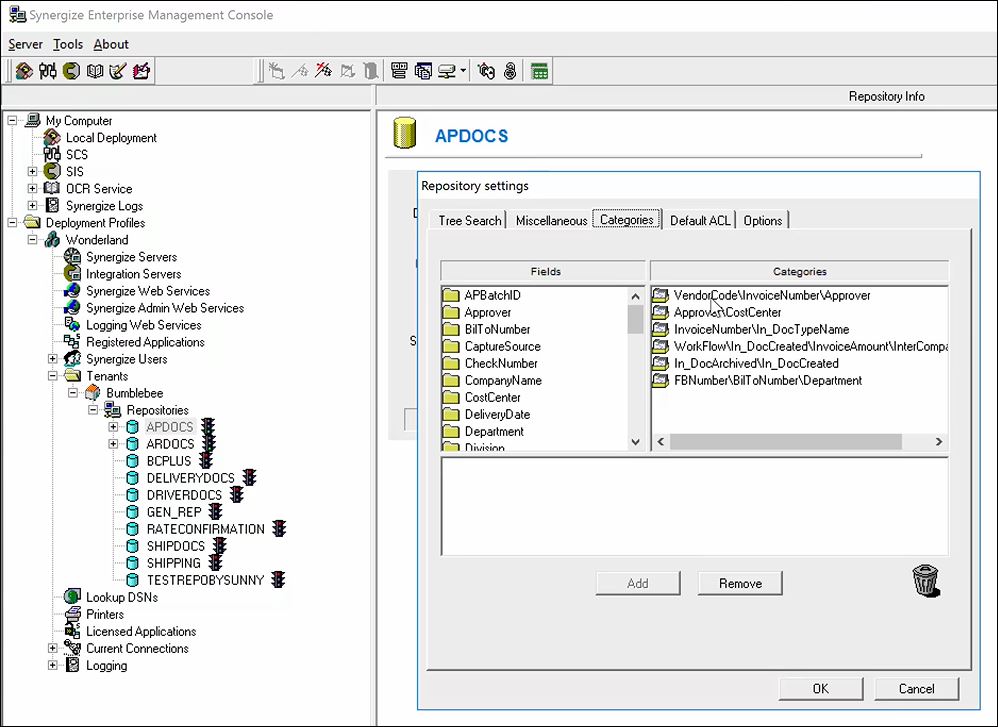Image resolution: width=998 pixels, height=727 pixels.
Task: Click the padlock toolbar icon
Action: point(510,71)
